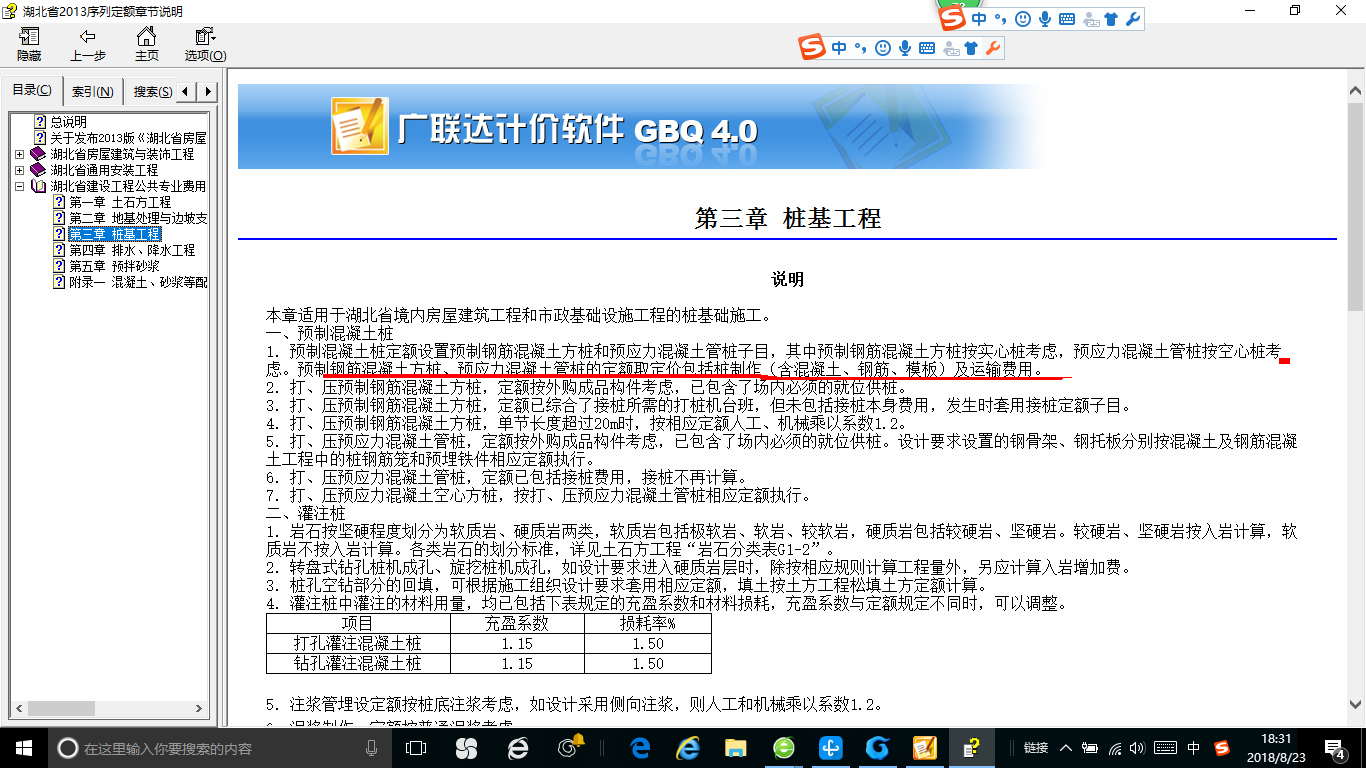Image resolution: width=1366 pixels, height=768 pixels.
Task: Click the contents tree horizontal scrollbar thumb
Action: tap(63, 709)
